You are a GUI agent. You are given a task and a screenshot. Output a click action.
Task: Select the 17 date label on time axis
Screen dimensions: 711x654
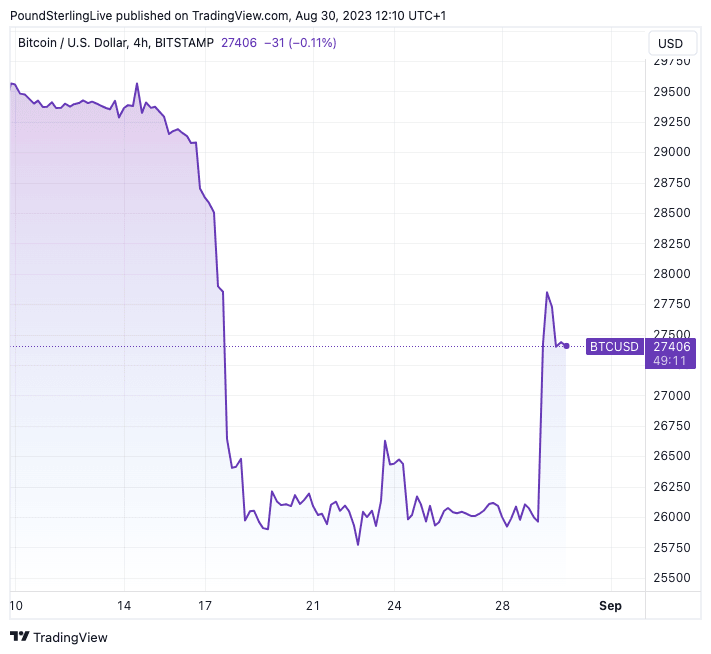point(205,606)
